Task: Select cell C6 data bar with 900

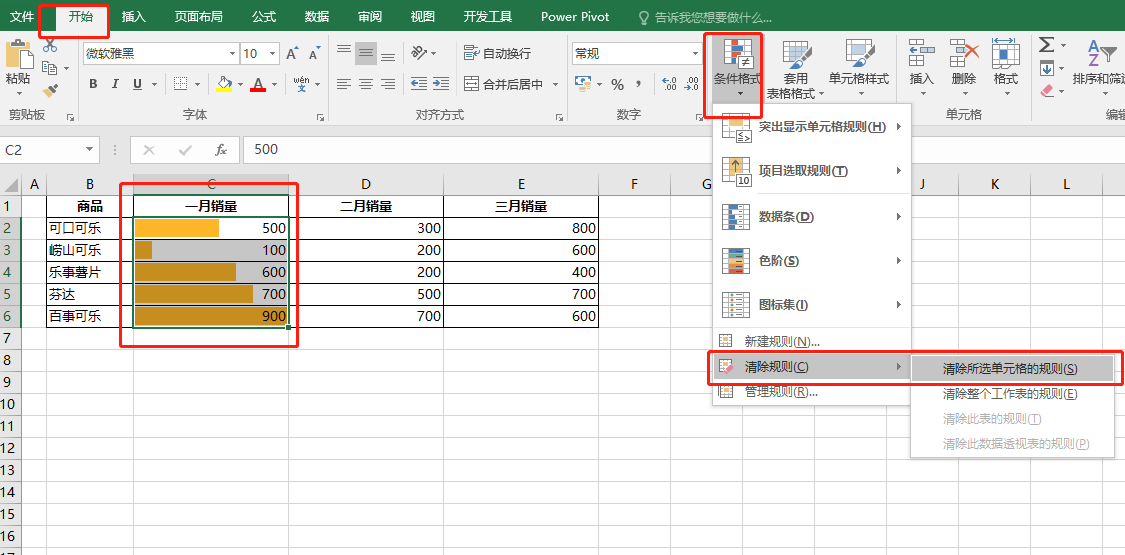Action: [211, 316]
